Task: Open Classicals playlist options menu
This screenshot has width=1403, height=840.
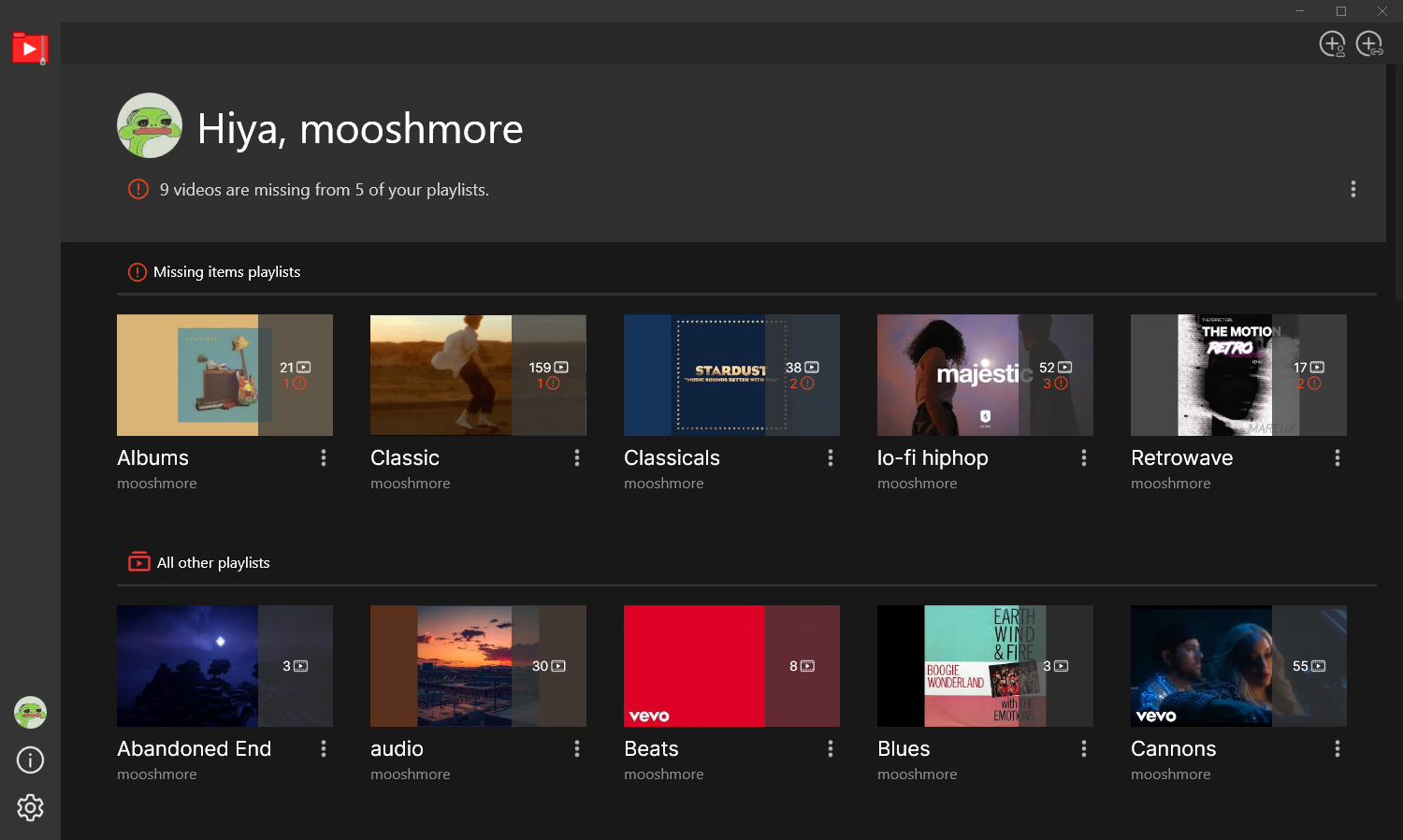Action: pyautogui.click(x=831, y=457)
